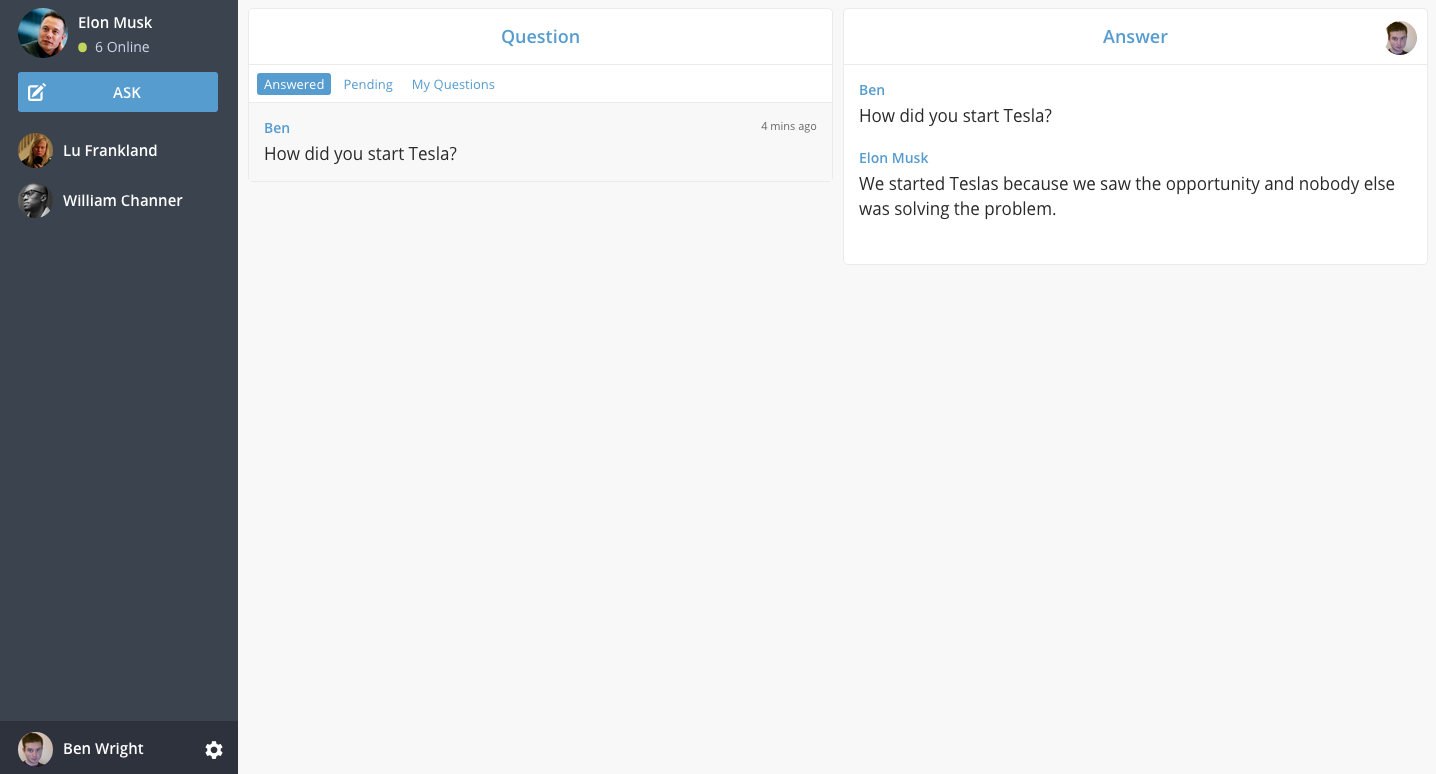1436x774 pixels.
Task: Click the Elon Musk name in sidebar header
Action: (115, 22)
